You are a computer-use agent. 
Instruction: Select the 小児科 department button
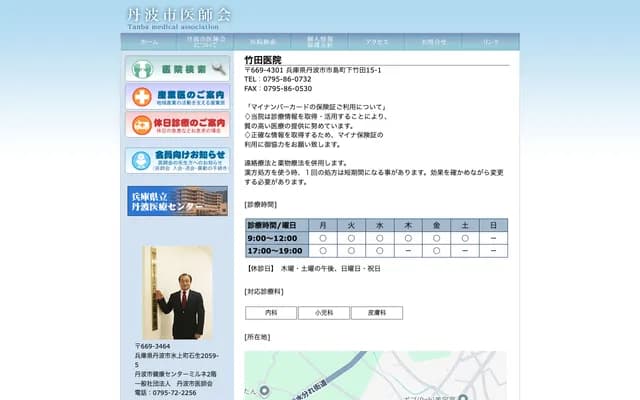(x=324, y=313)
